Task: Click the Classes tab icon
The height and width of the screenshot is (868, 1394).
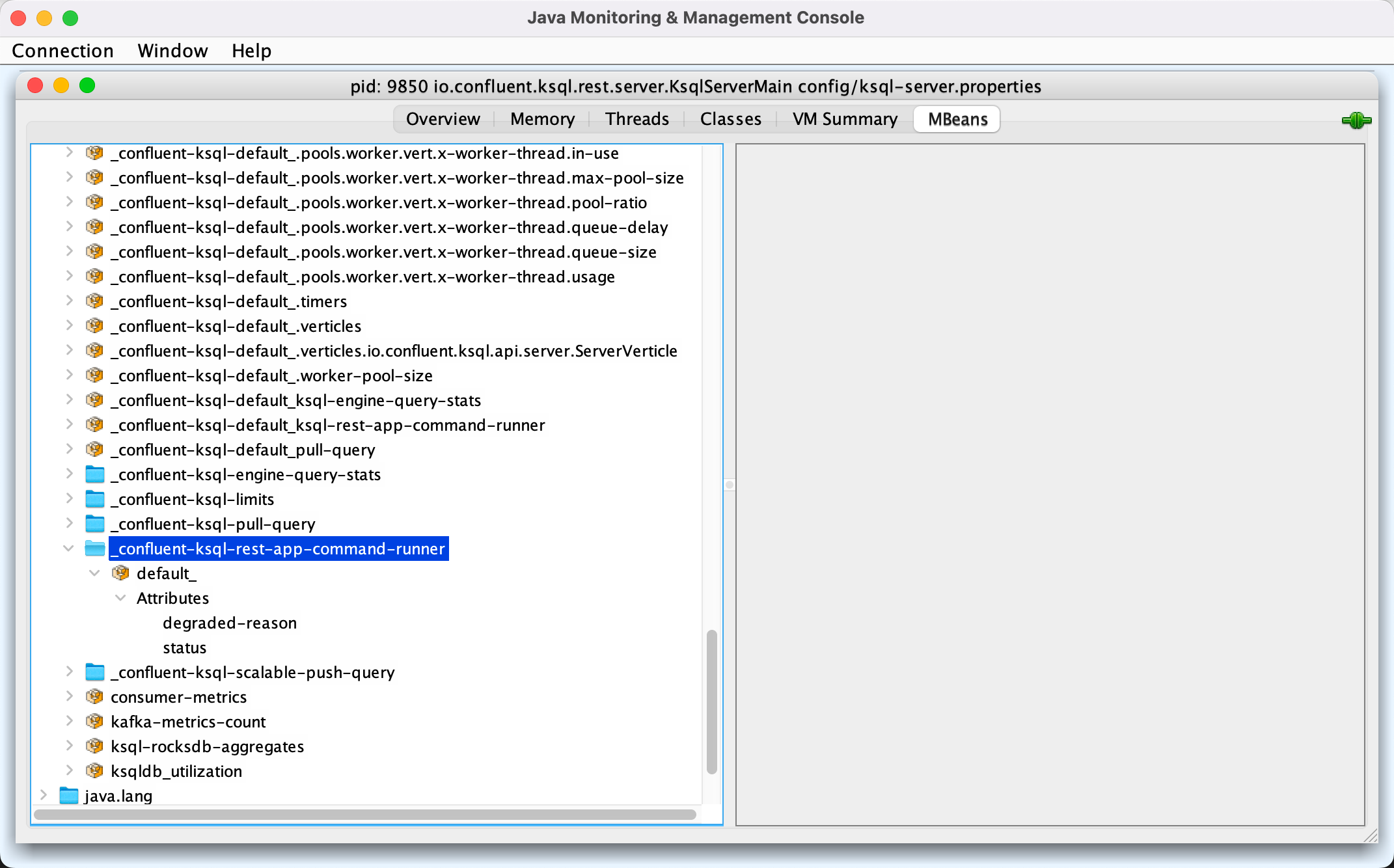Action: (730, 119)
